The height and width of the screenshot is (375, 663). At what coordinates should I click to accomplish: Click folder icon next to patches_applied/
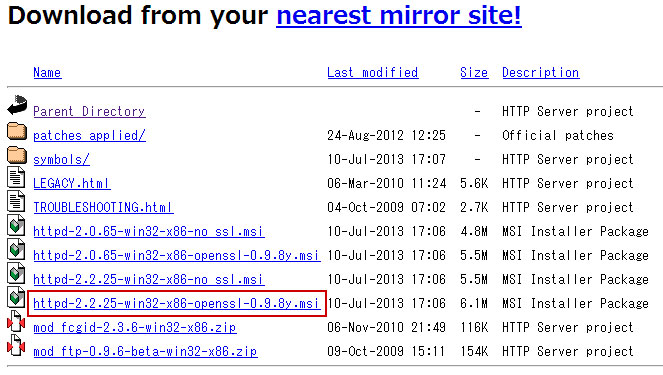pyautogui.click(x=17, y=131)
